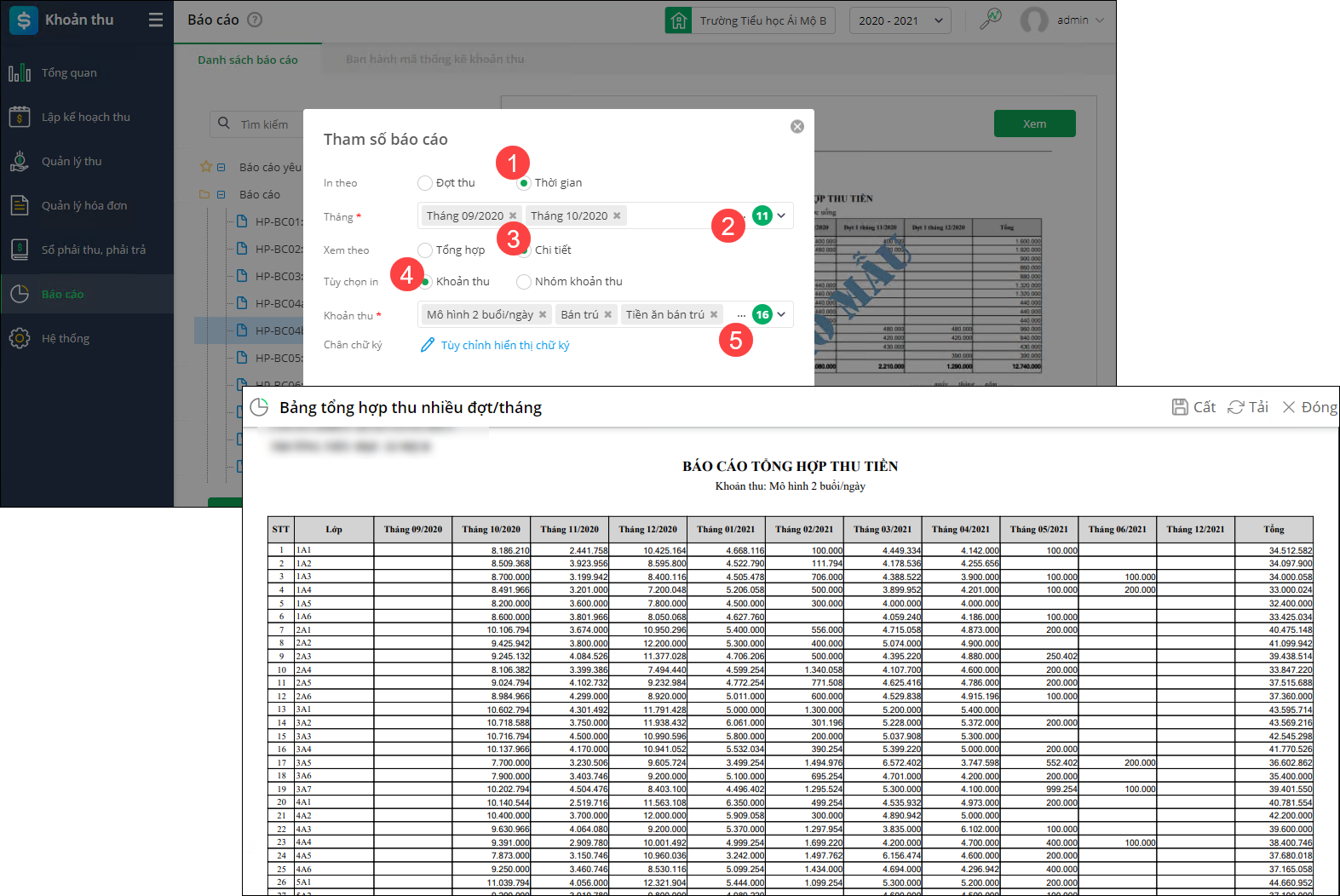1340x896 pixels.
Task: Open Lập kế hoạch thu in the sidebar
Action: click(85, 118)
